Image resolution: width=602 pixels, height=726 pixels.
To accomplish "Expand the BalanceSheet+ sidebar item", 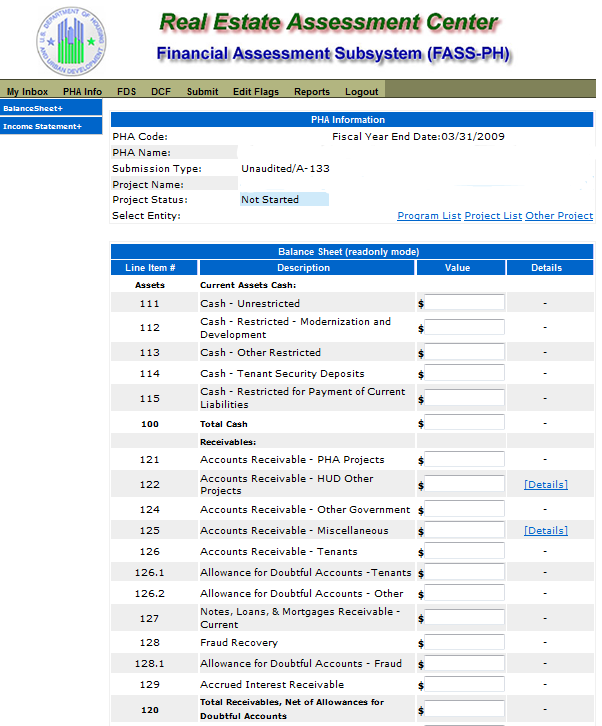I will click(x=33, y=108).
